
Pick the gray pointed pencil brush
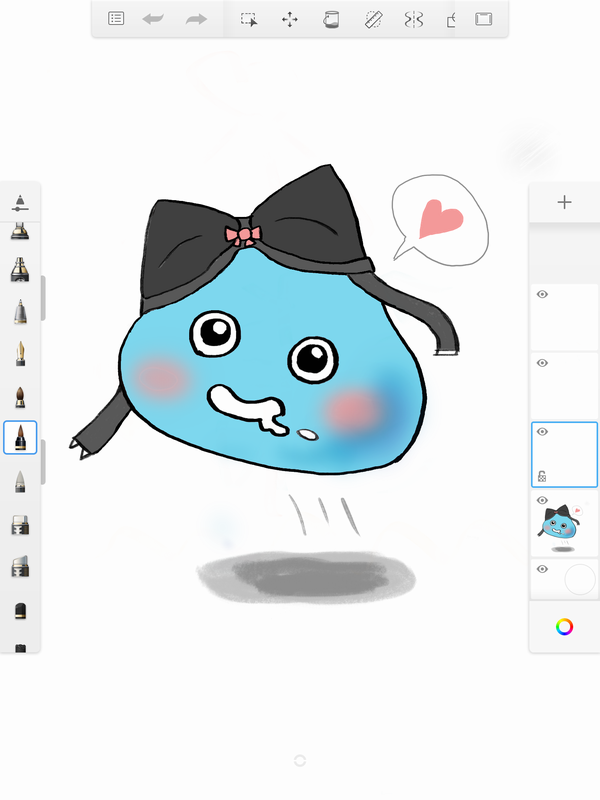20,482
